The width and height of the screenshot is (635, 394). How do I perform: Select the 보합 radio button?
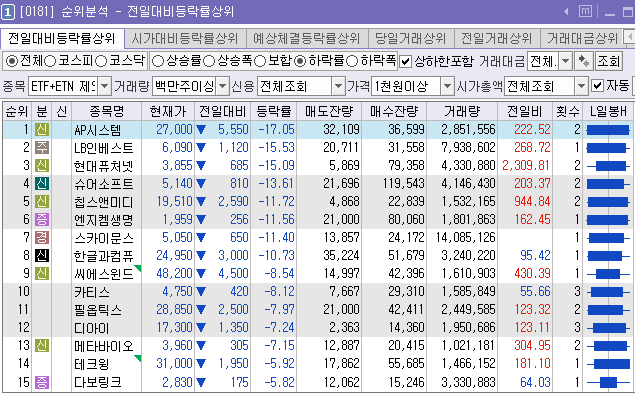coord(260,62)
